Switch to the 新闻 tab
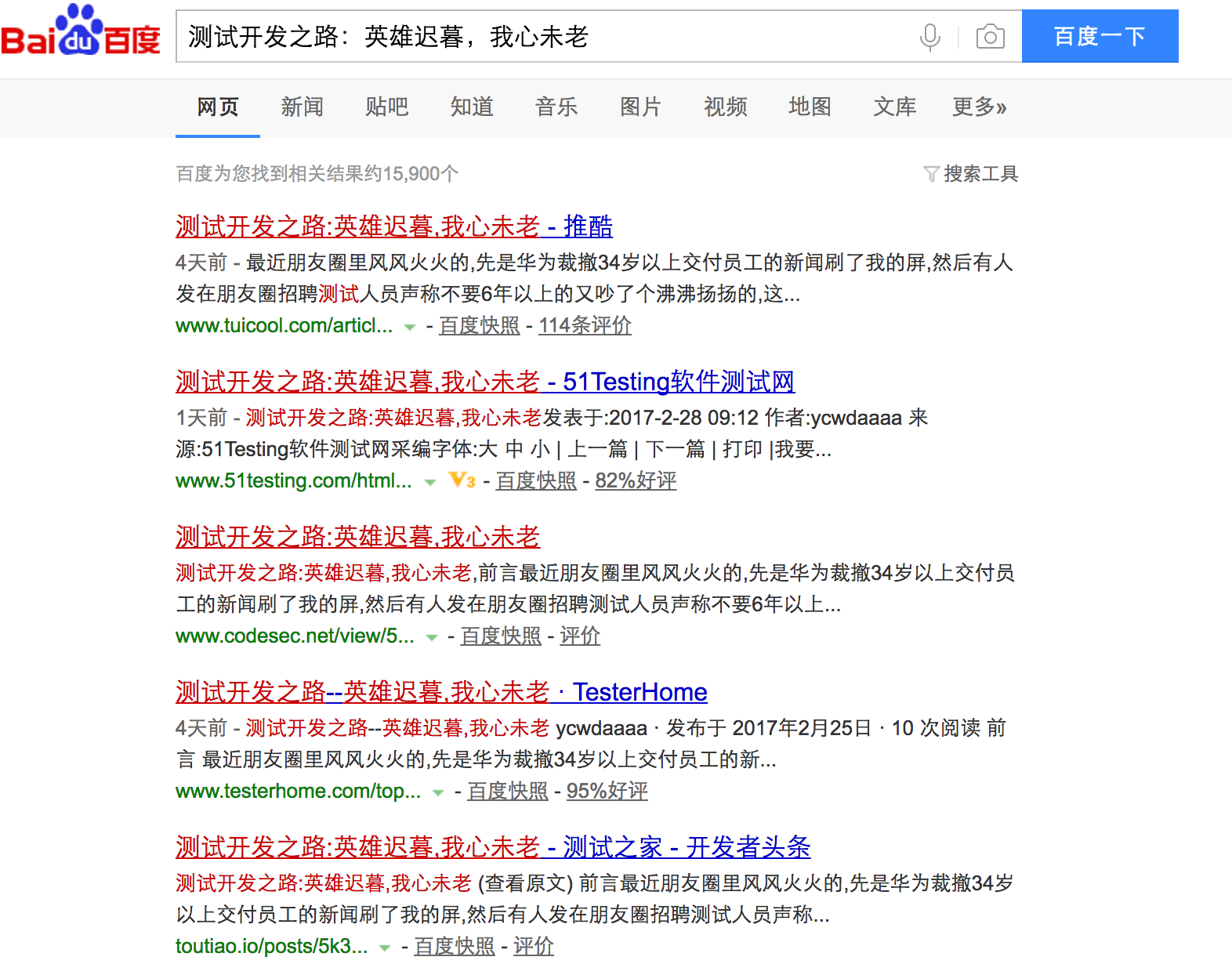 303,107
